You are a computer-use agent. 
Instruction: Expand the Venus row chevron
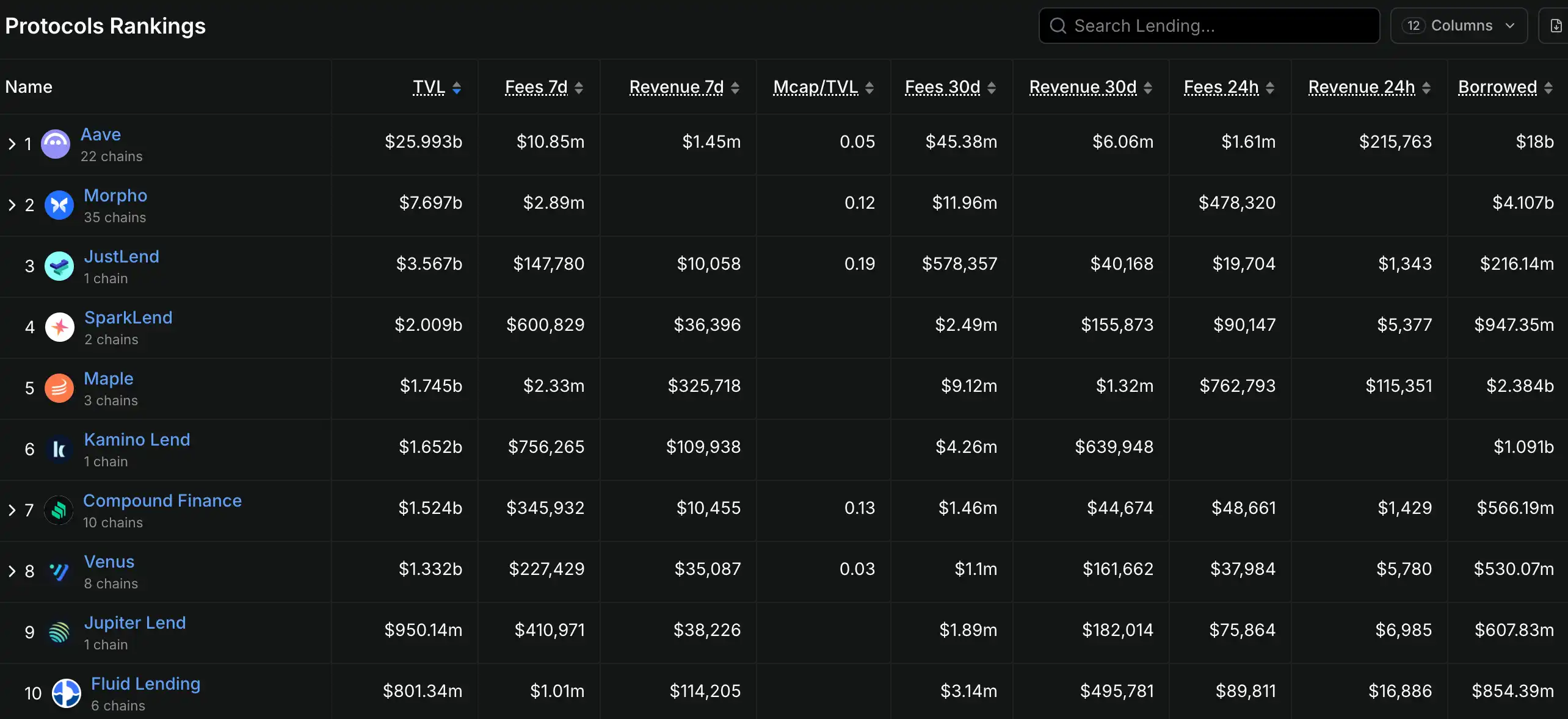pos(12,571)
